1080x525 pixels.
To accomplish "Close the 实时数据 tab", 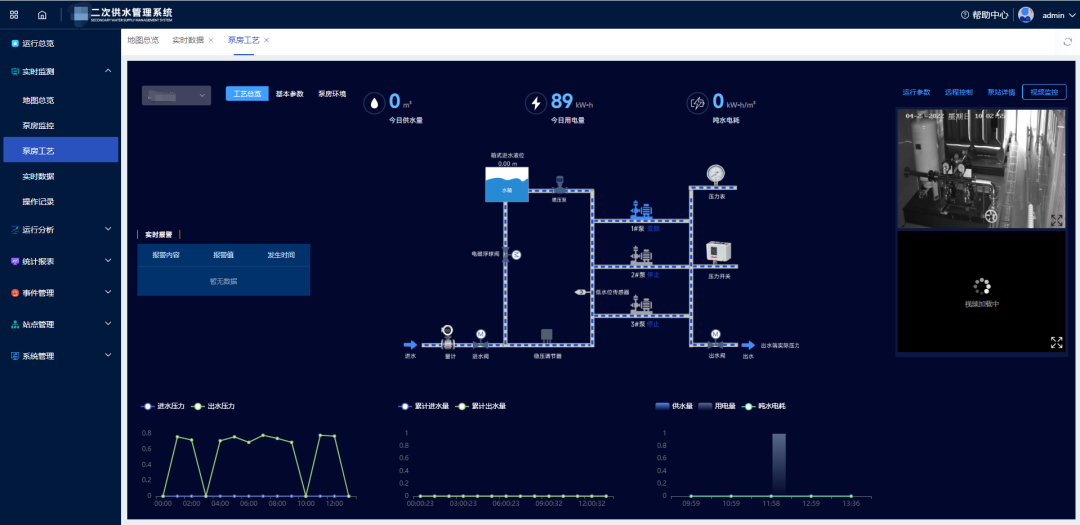I will (211, 40).
